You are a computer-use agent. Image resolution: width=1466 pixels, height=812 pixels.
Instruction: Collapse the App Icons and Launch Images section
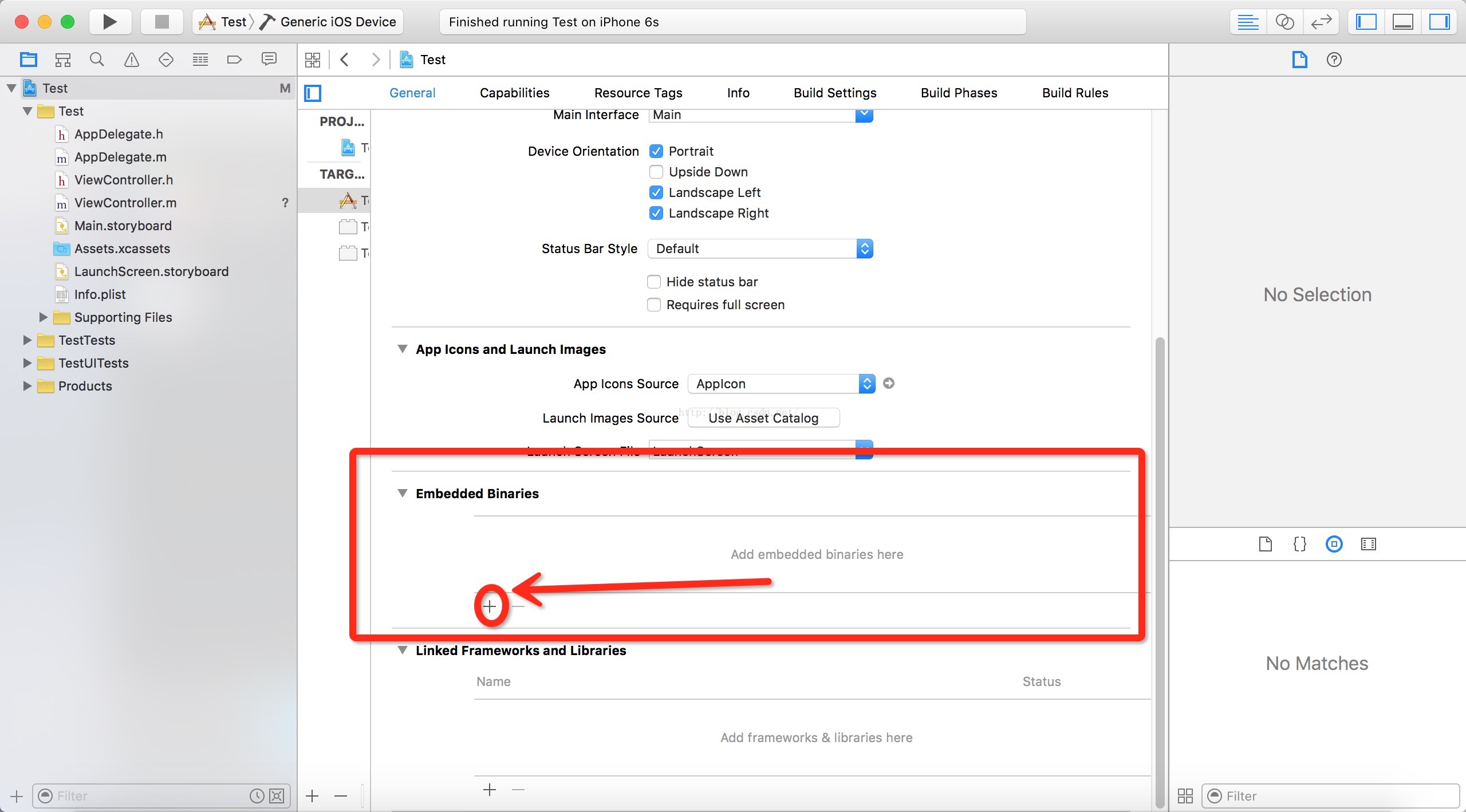(403, 349)
